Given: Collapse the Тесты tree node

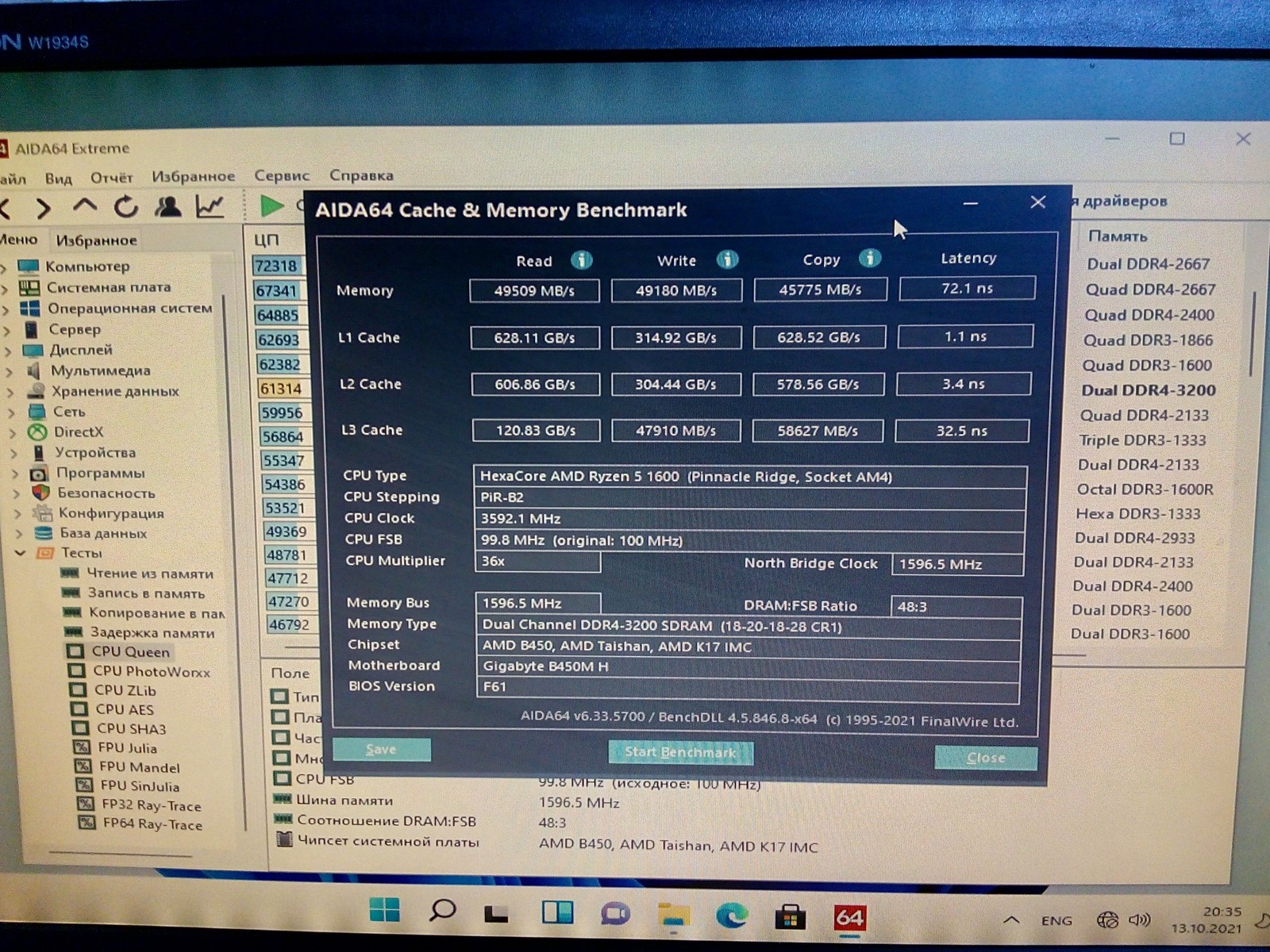Looking at the screenshot, I should pos(20,553).
